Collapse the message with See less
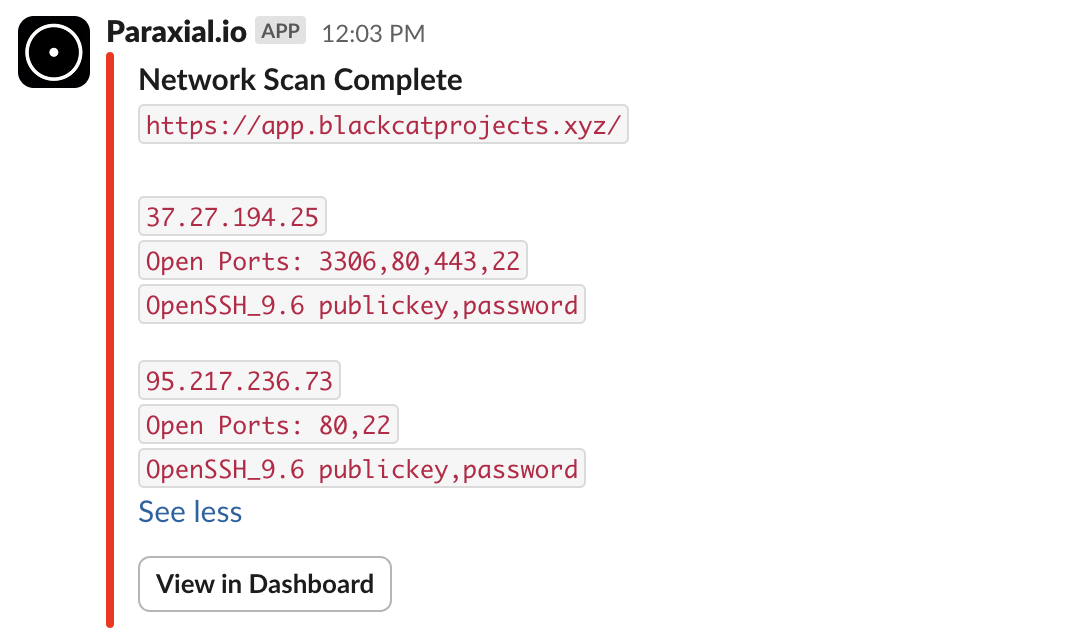Image resolution: width=1080 pixels, height=644 pixels. point(190,512)
